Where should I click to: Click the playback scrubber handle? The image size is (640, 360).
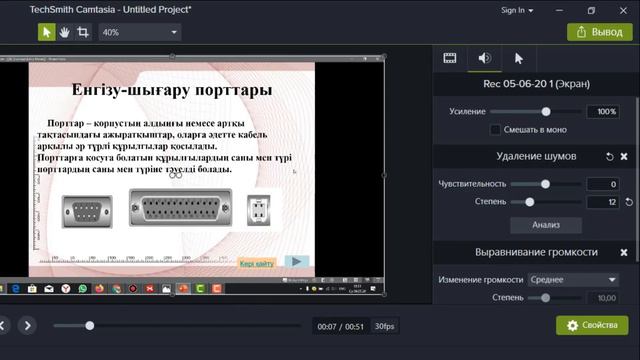[x=90, y=325]
